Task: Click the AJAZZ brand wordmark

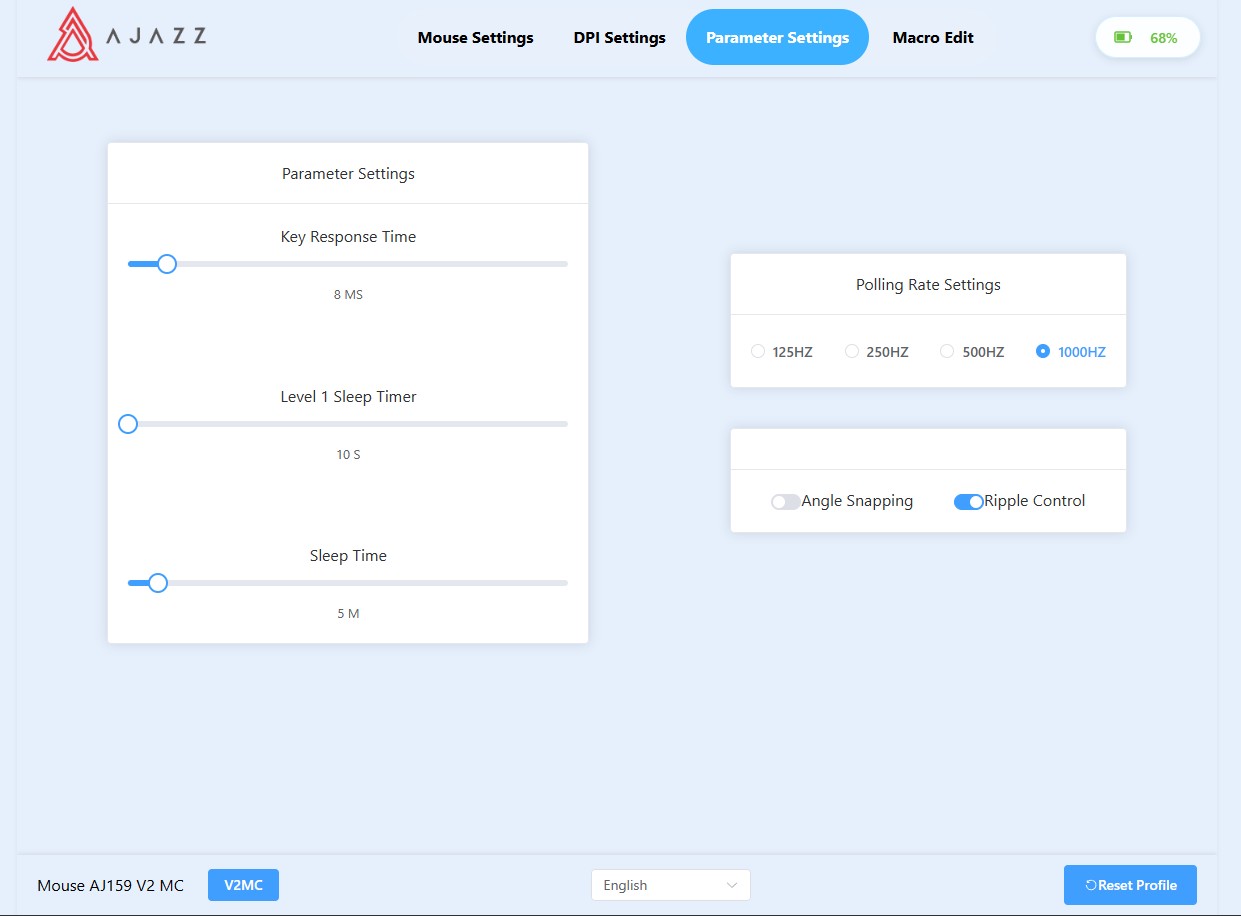Action: tap(157, 36)
